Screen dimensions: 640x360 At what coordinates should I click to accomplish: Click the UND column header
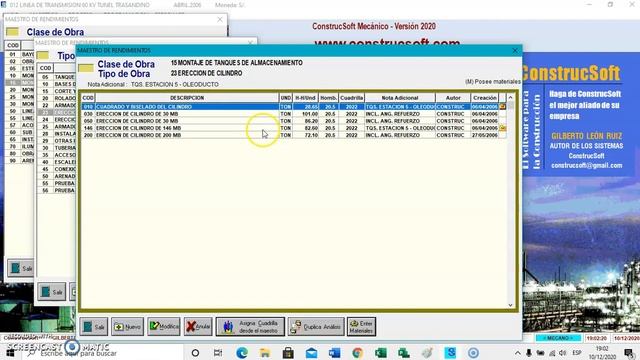tap(286, 98)
